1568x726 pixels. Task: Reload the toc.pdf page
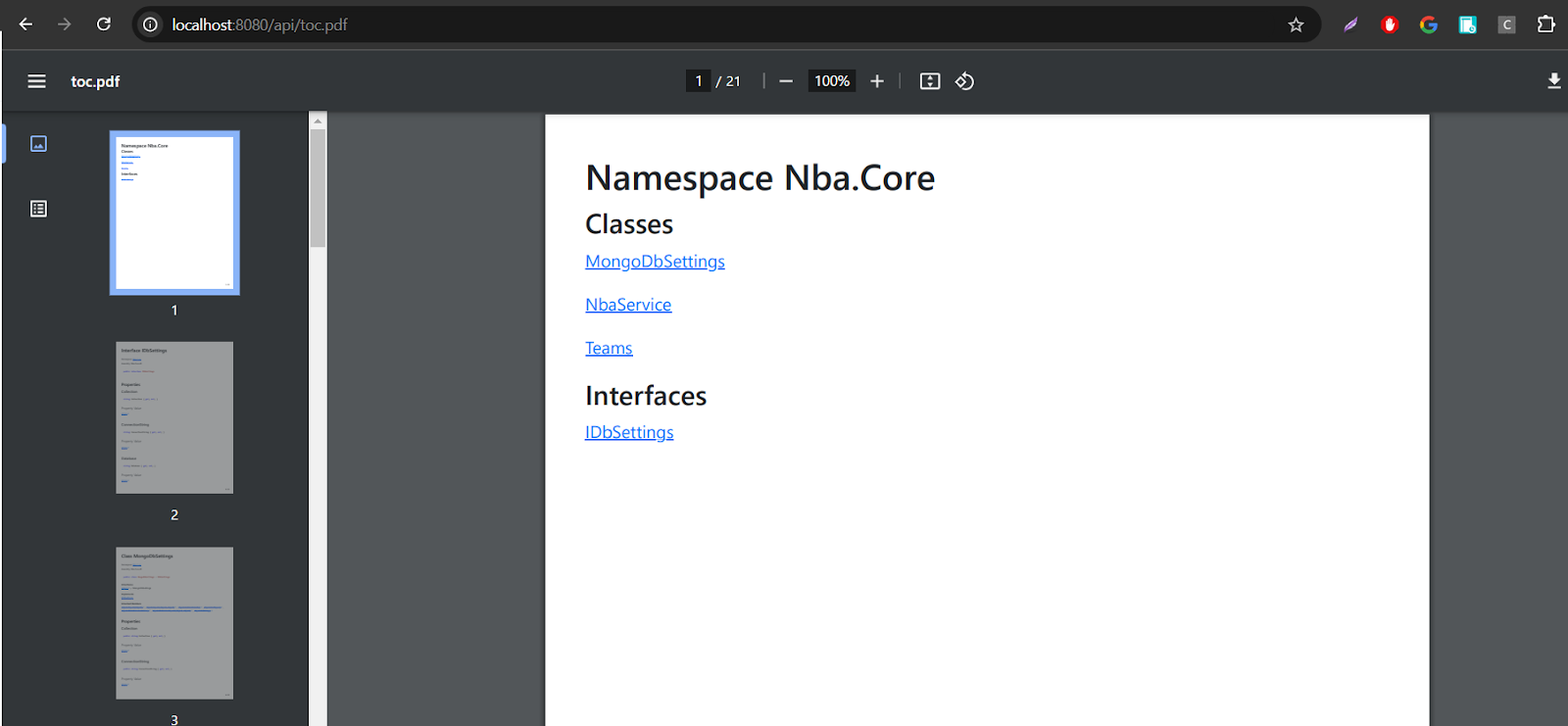point(104,24)
